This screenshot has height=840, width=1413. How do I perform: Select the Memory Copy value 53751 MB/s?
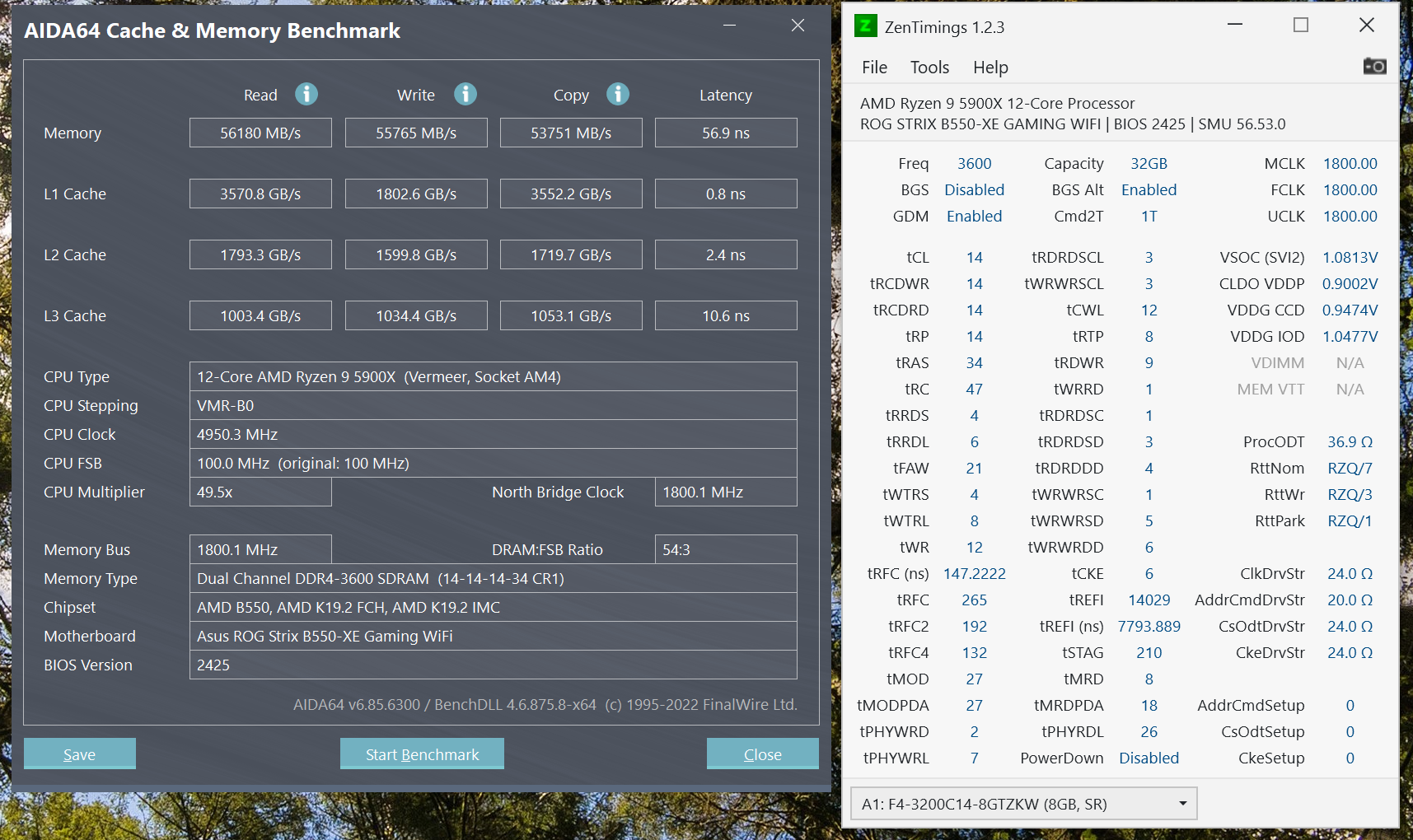click(x=571, y=133)
